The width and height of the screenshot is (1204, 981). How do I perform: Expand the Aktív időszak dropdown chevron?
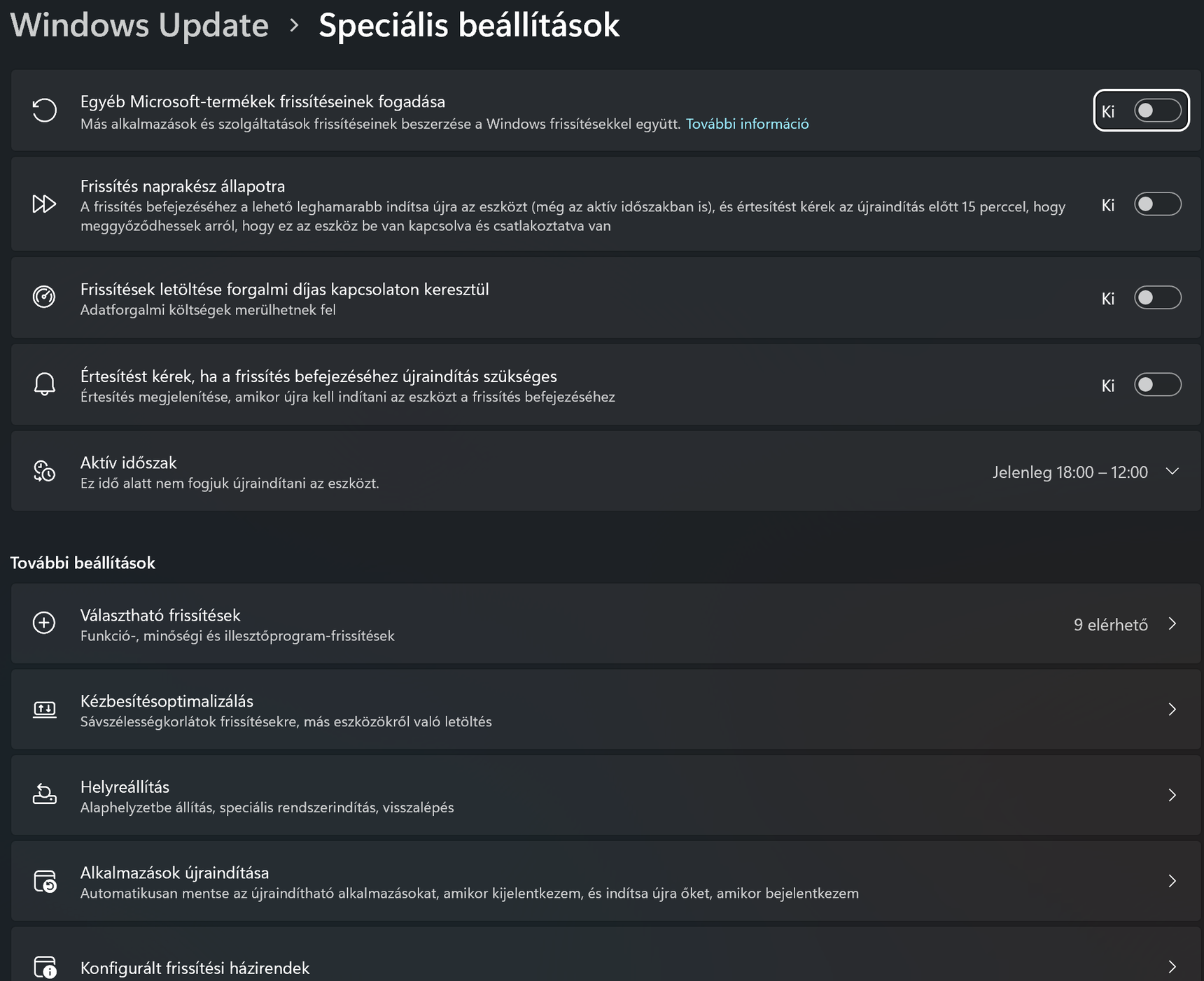1172,472
